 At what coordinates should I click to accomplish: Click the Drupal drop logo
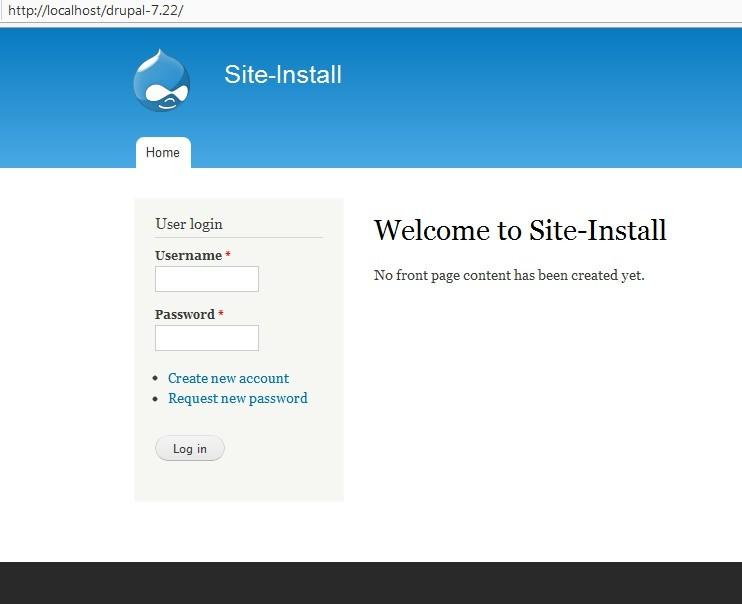[162, 80]
